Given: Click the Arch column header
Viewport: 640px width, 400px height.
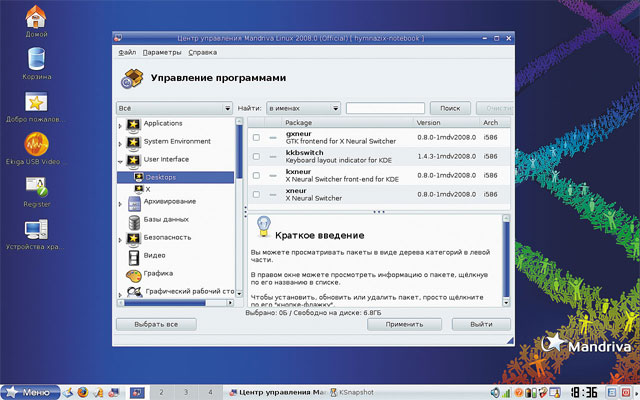Looking at the screenshot, I should (x=494, y=122).
